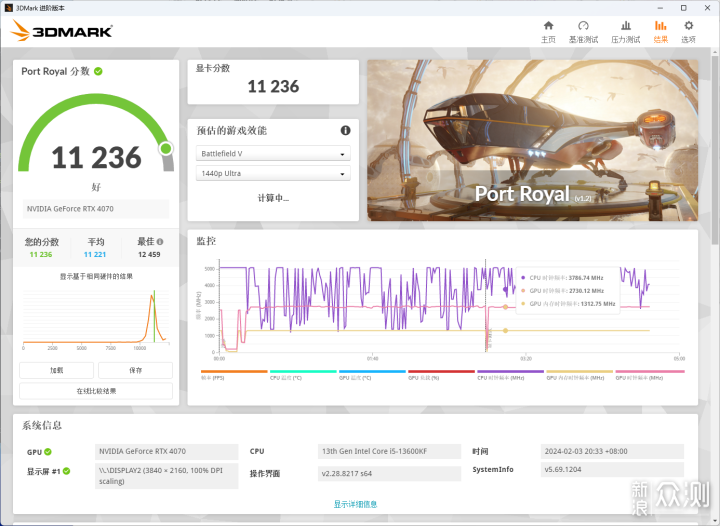Click Show detailed info (显示详细信息) link
The width and height of the screenshot is (720, 526).
355,504
